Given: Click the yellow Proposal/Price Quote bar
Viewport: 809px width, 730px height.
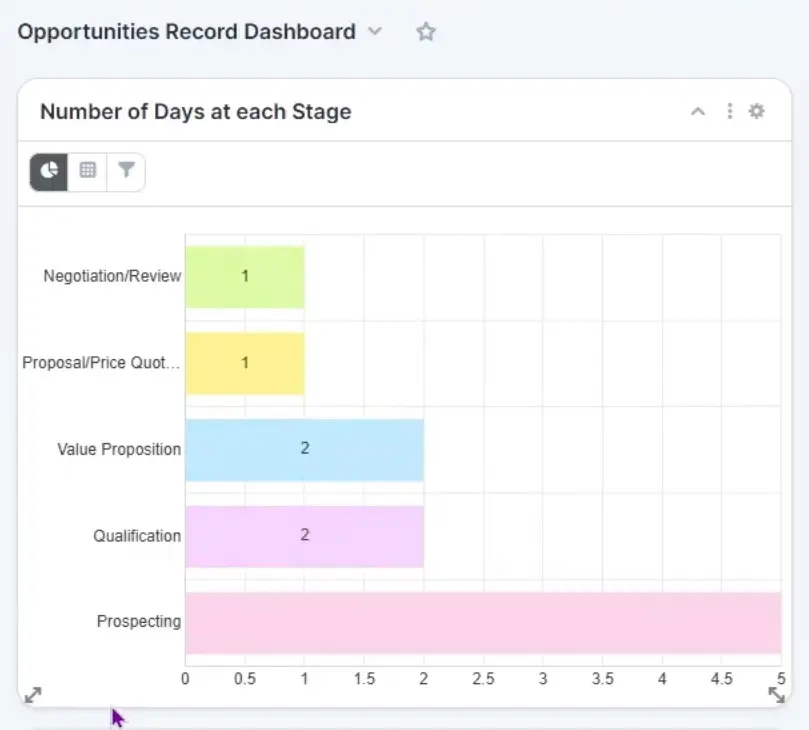Looking at the screenshot, I should [x=245, y=364].
